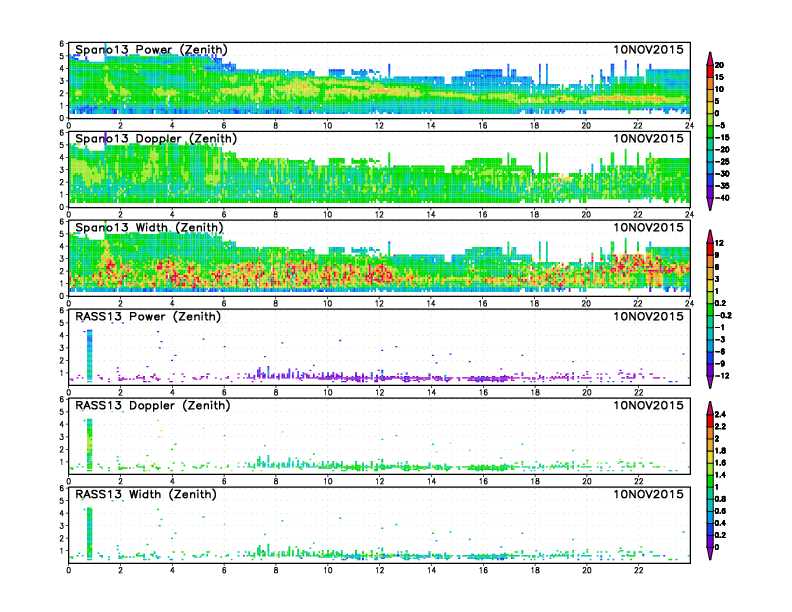Image resolution: width=792 pixels, height=612 pixels.
Task: Click the 10NOV2015 date in Spano13 Power panel
Action: (649, 49)
